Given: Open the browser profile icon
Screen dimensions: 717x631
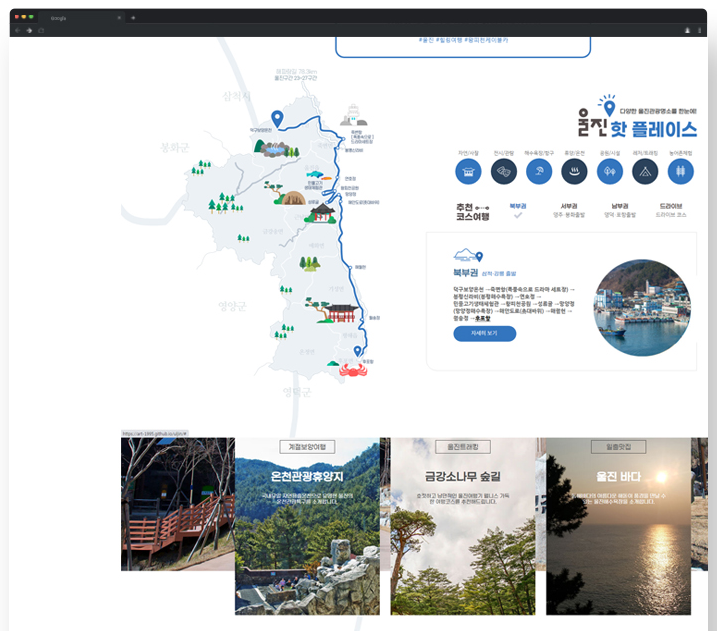Looking at the screenshot, I should [x=687, y=31].
